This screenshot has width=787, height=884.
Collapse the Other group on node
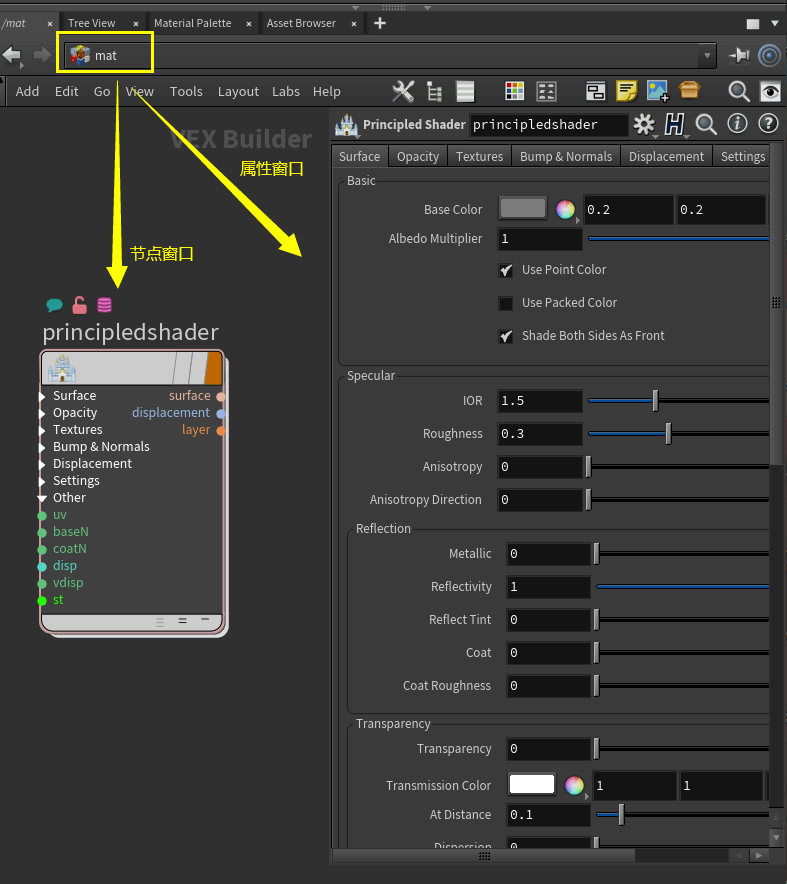pyautogui.click(x=43, y=498)
